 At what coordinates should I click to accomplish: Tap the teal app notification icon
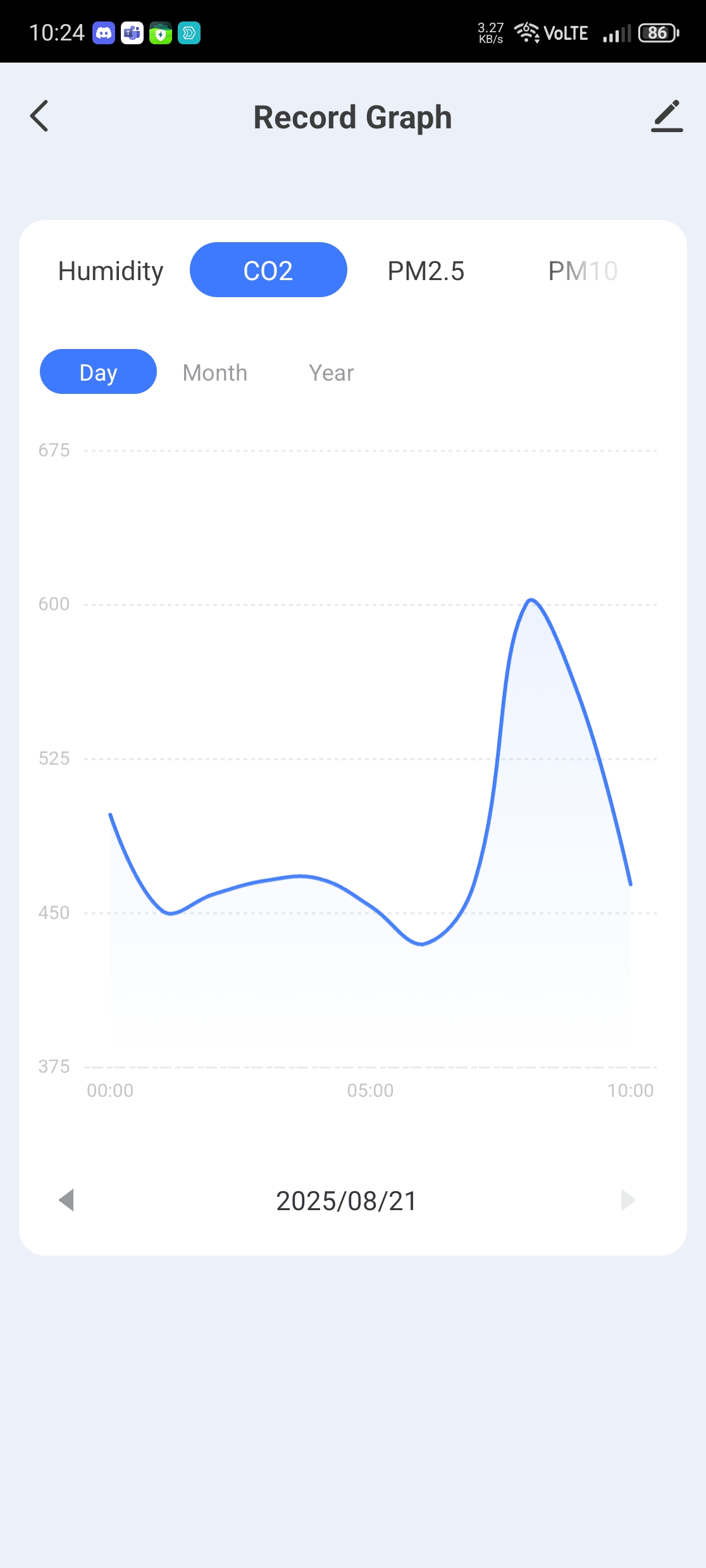coord(189,33)
